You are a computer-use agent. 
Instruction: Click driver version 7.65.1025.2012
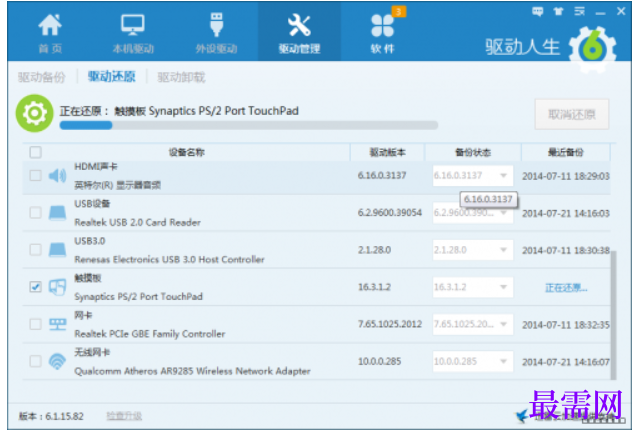click(390, 324)
